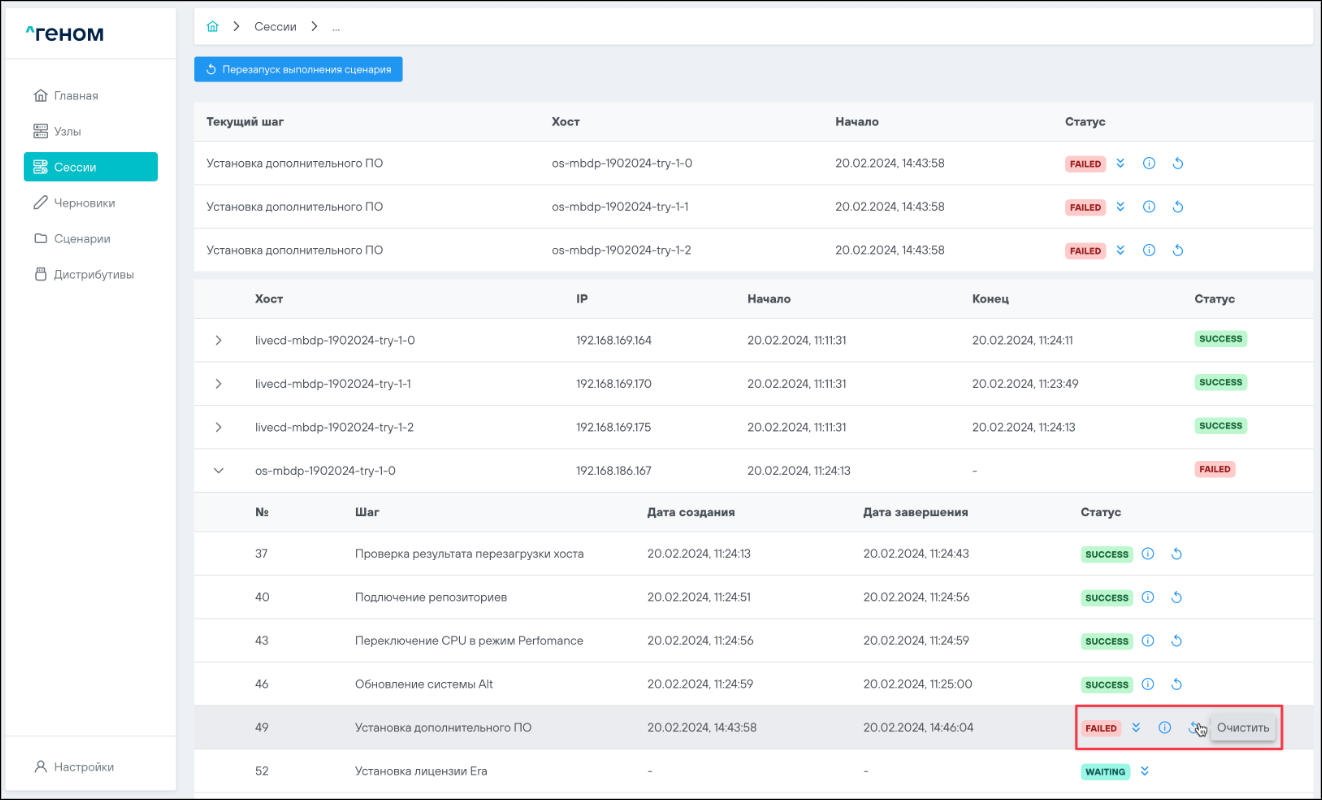Open Настройки at sidebar bottom
Screen dimensions: 1322x801
pyautogui.click(x=83, y=767)
